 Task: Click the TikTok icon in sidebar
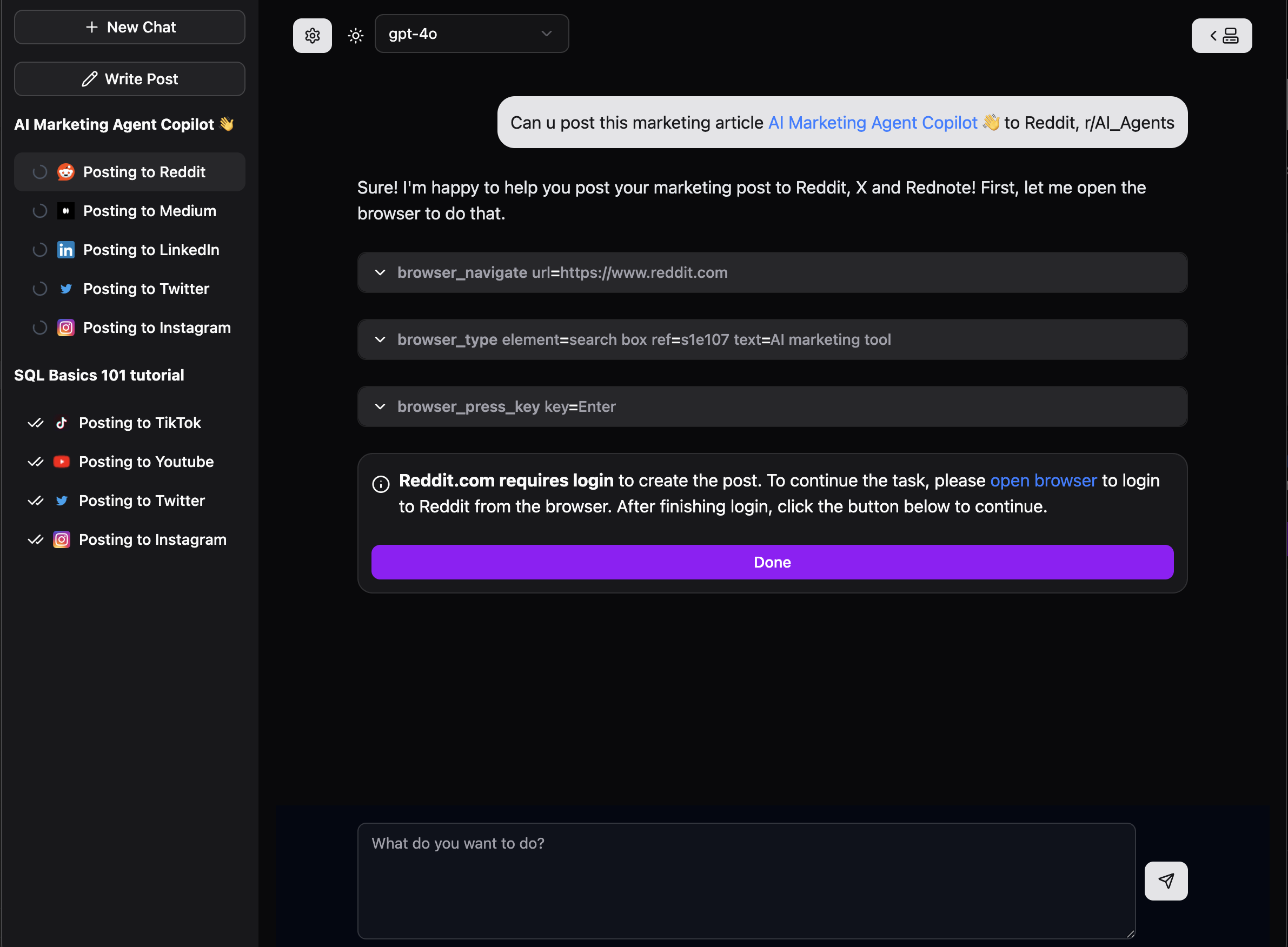(x=61, y=423)
